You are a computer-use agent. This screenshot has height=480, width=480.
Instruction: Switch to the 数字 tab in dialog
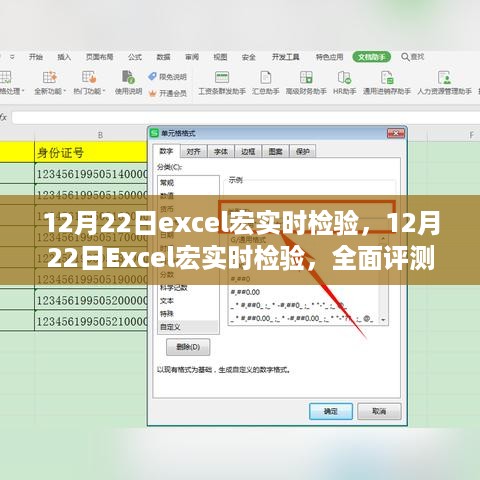(166, 151)
